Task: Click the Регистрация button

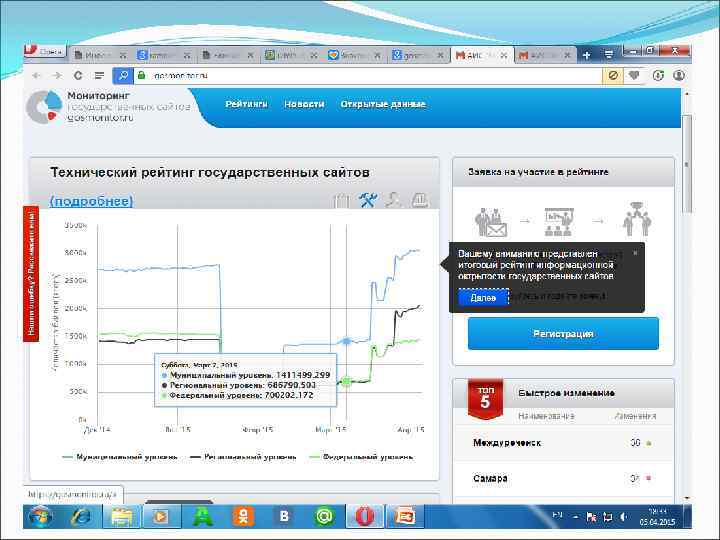Action: (563, 334)
